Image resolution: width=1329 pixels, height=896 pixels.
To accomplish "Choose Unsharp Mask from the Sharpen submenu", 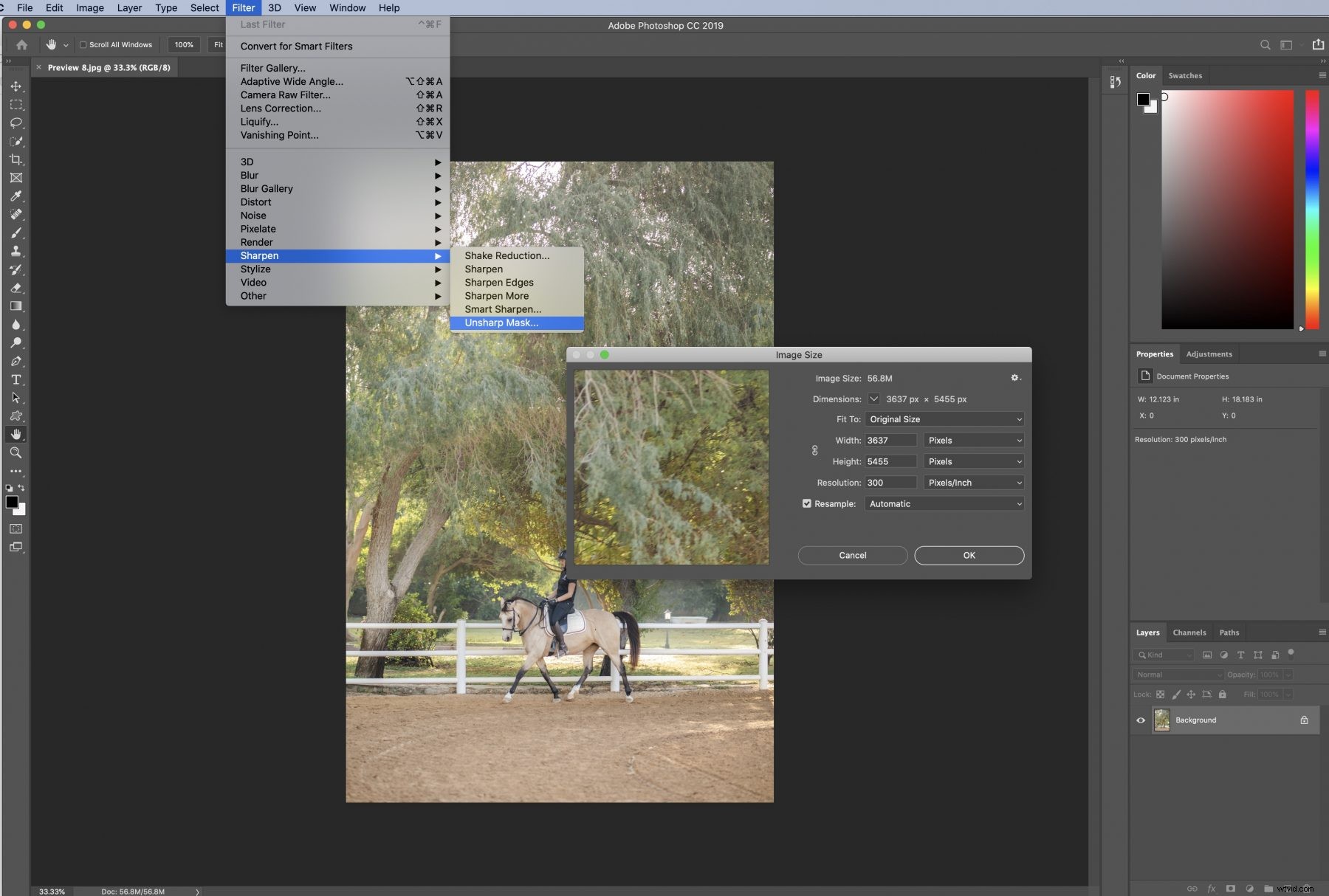I will 501,323.
